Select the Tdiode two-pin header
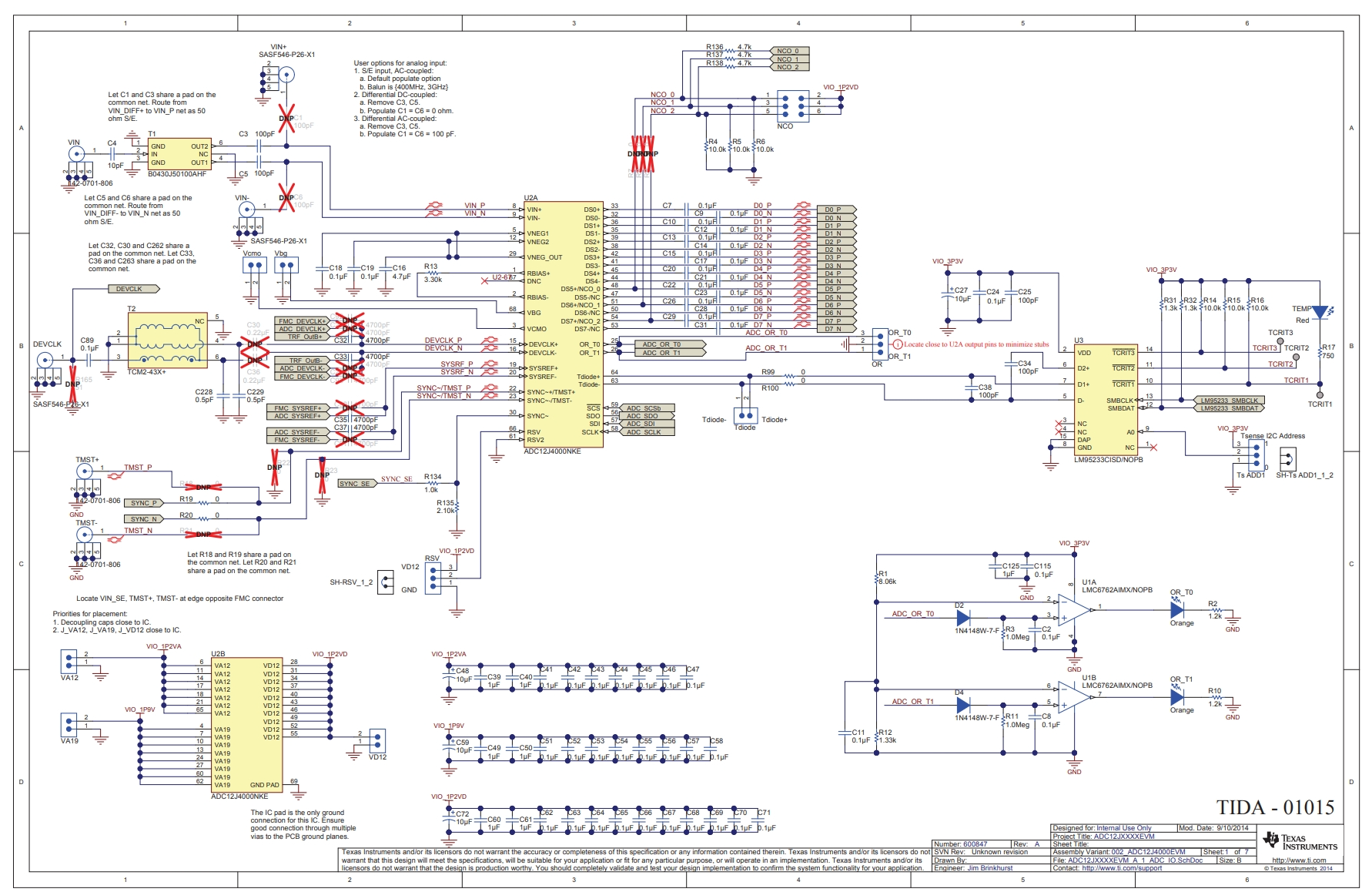This screenshot has height=892, width=1372. point(745,414)
